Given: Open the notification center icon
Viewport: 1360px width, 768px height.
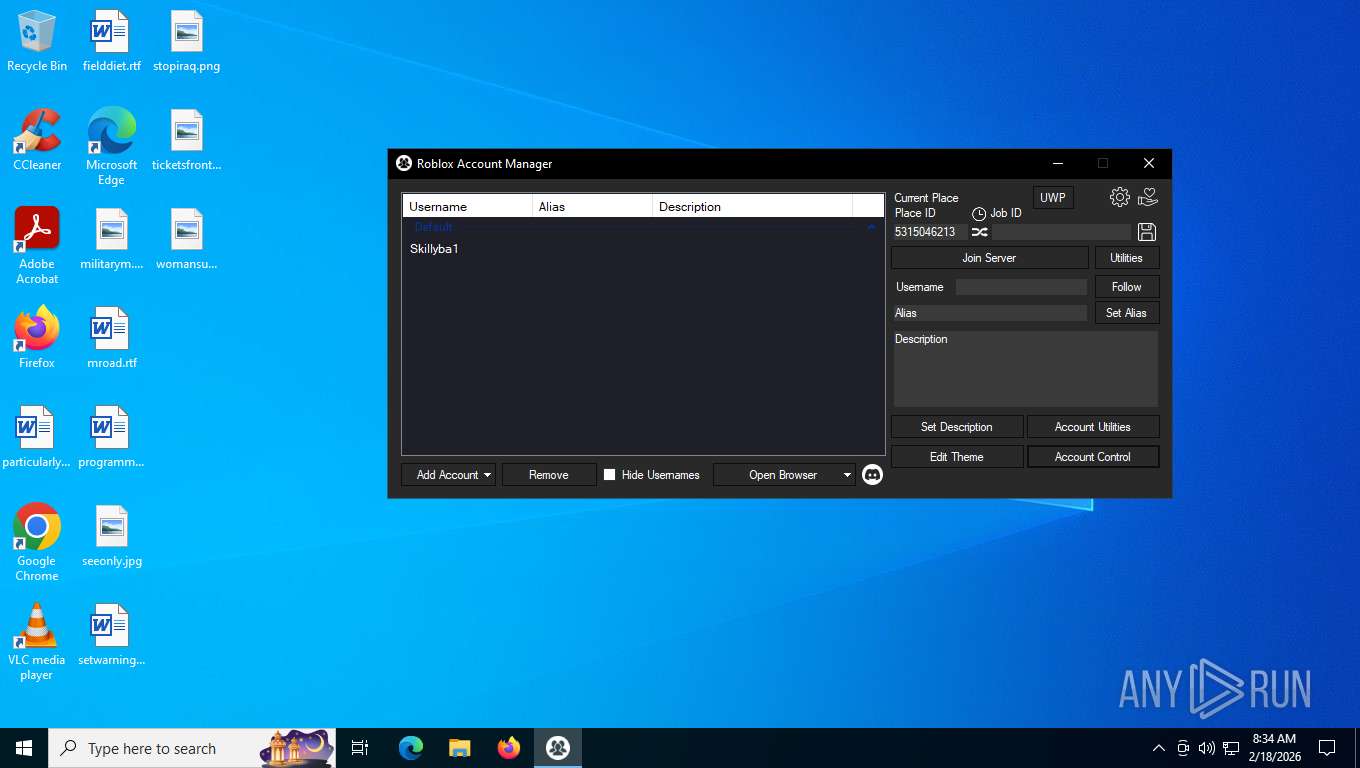Looking at the screenshot, I should pyautogui.click(x=1327, y=748).
